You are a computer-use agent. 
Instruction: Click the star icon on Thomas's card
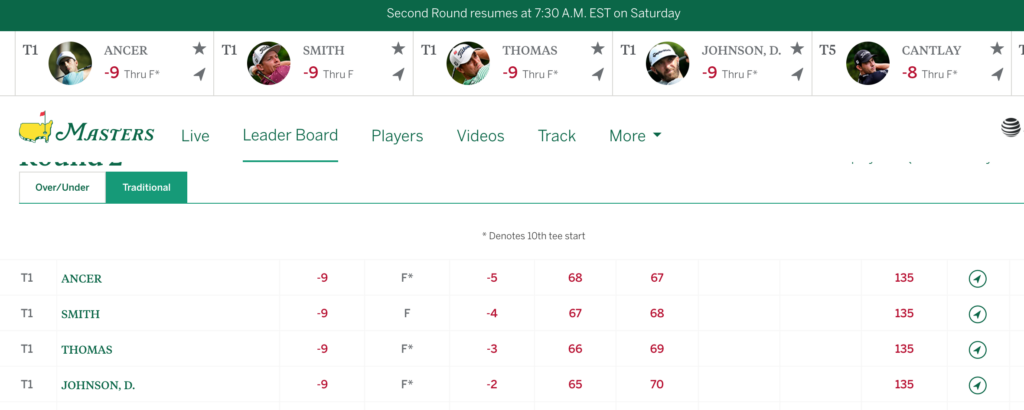coord(598,49)
